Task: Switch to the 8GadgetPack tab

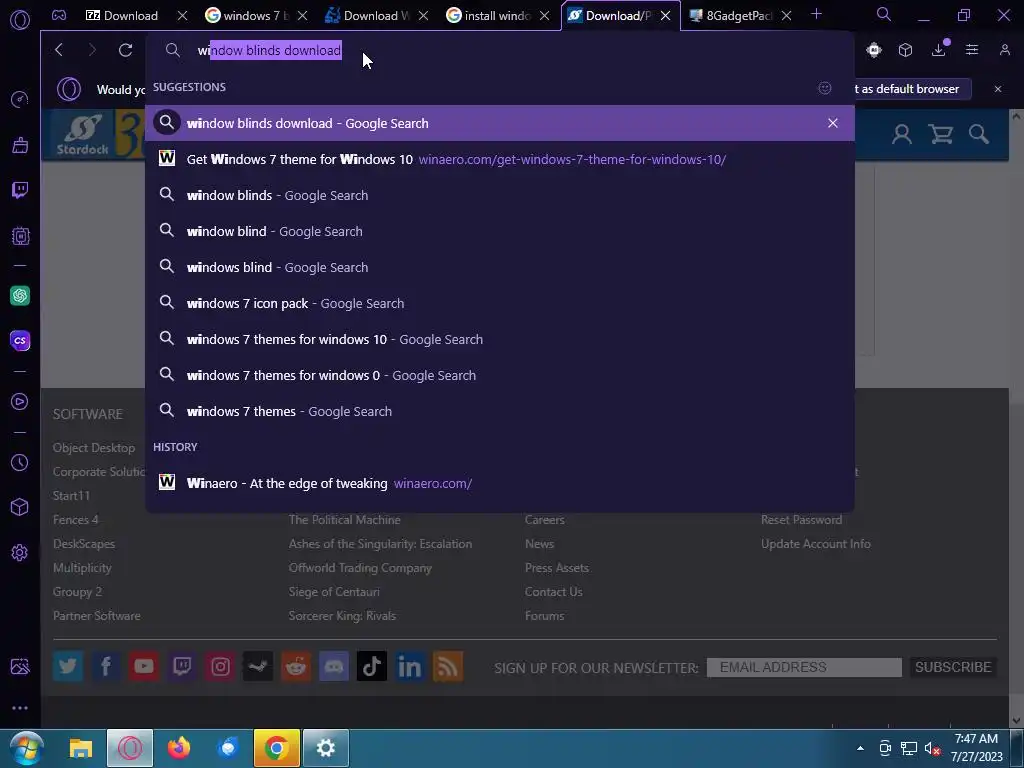Action: [739, 16]
